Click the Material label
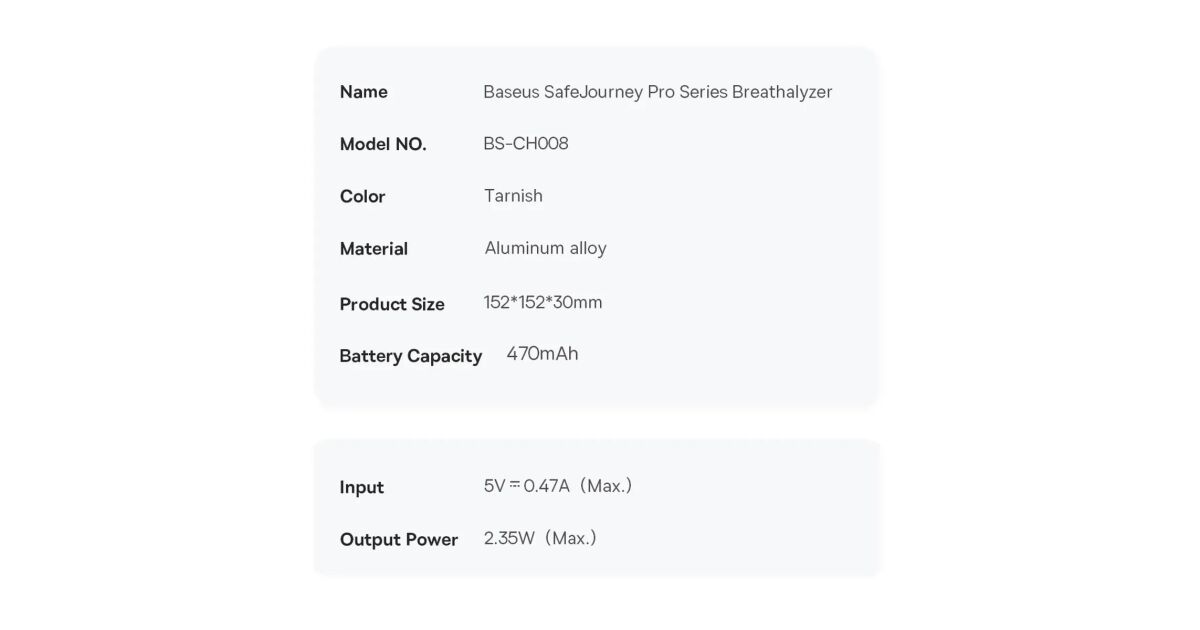The height and width of the screenshot is (630, 1200). (373, 249)
